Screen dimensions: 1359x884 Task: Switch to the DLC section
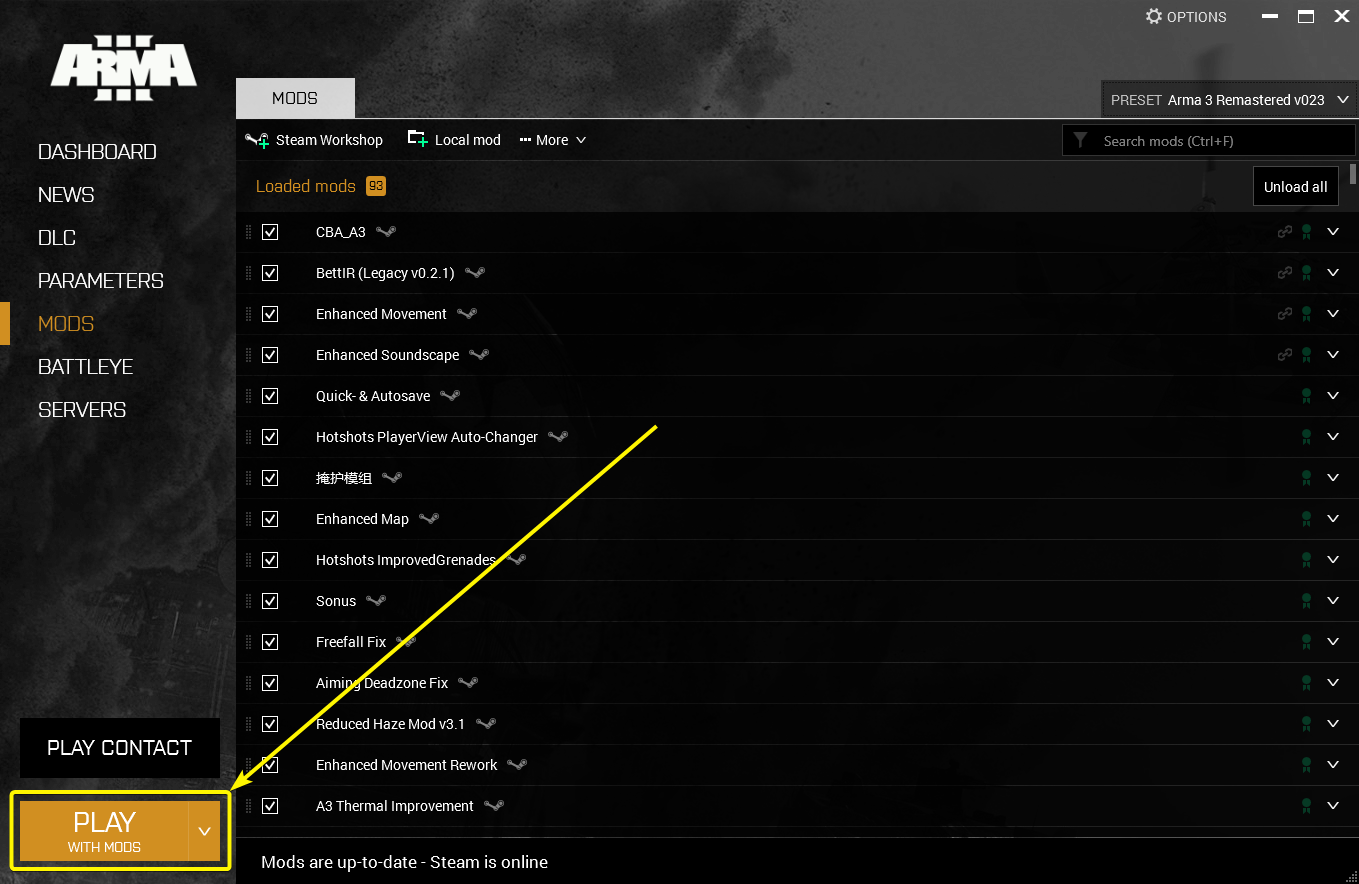click(57, 238)
